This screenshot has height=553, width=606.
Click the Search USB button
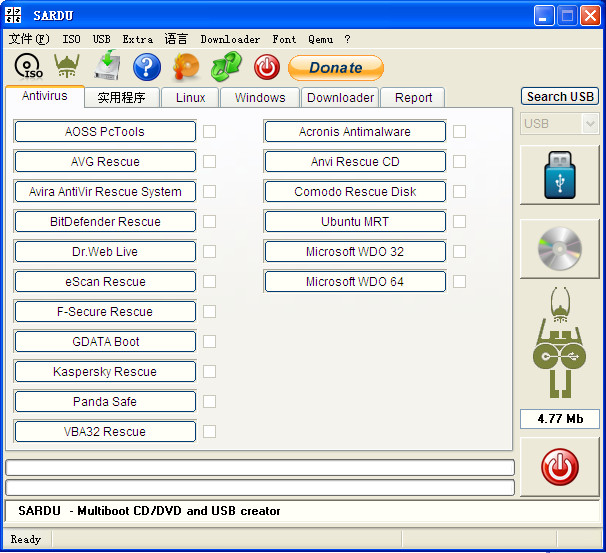(x=560, y=96)
